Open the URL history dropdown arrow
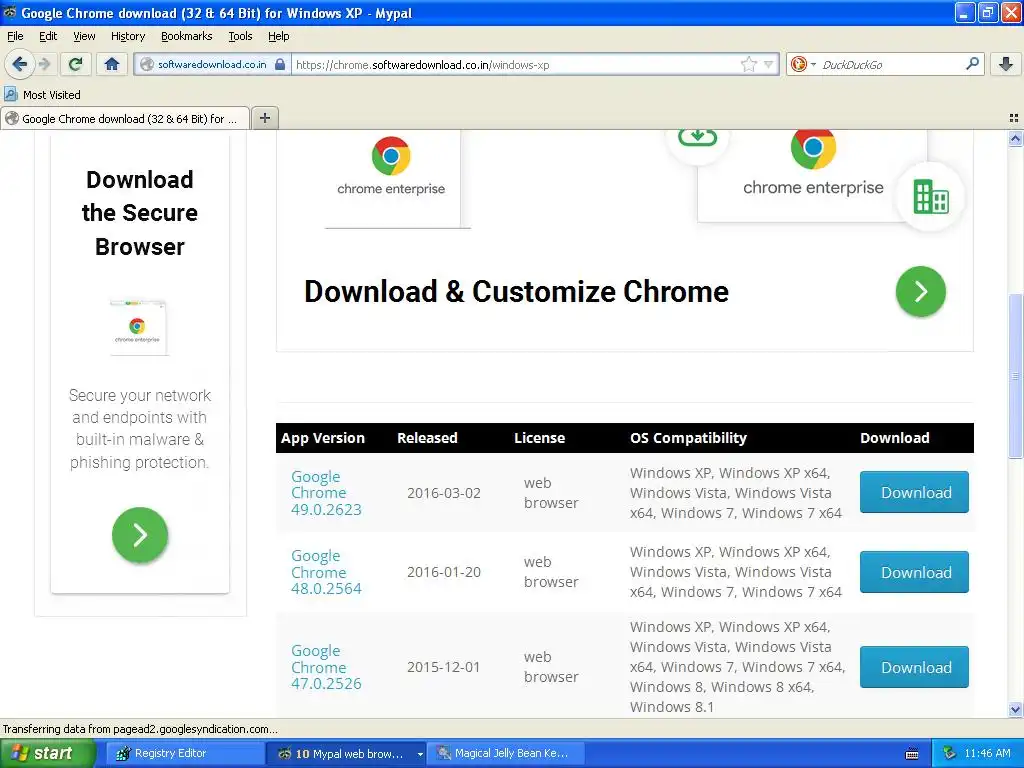Viewport: 1024px width, 768px height. coord(768,64)
